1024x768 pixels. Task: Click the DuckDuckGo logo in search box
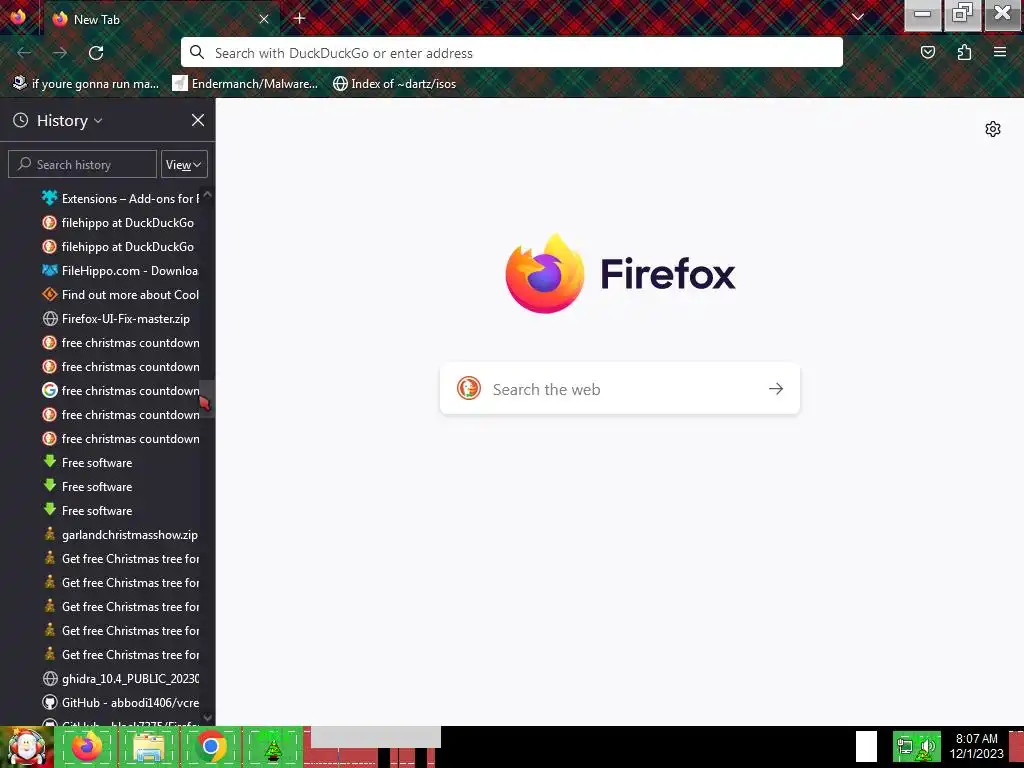[469, 389]
